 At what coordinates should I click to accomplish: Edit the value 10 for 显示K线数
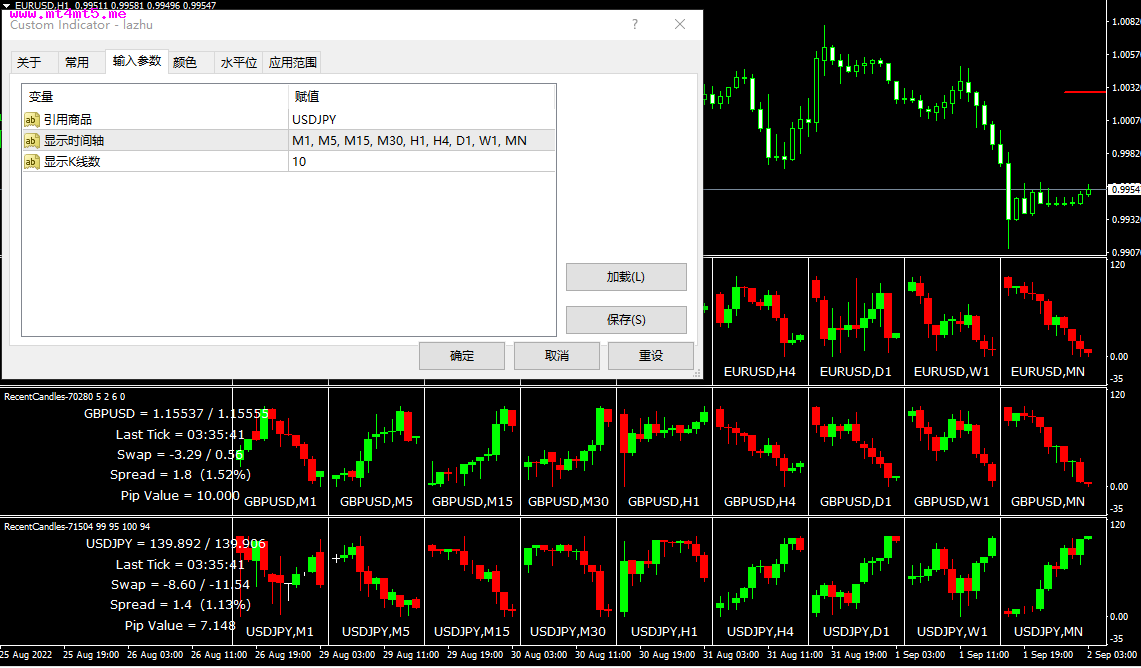(x=421, y=162)
